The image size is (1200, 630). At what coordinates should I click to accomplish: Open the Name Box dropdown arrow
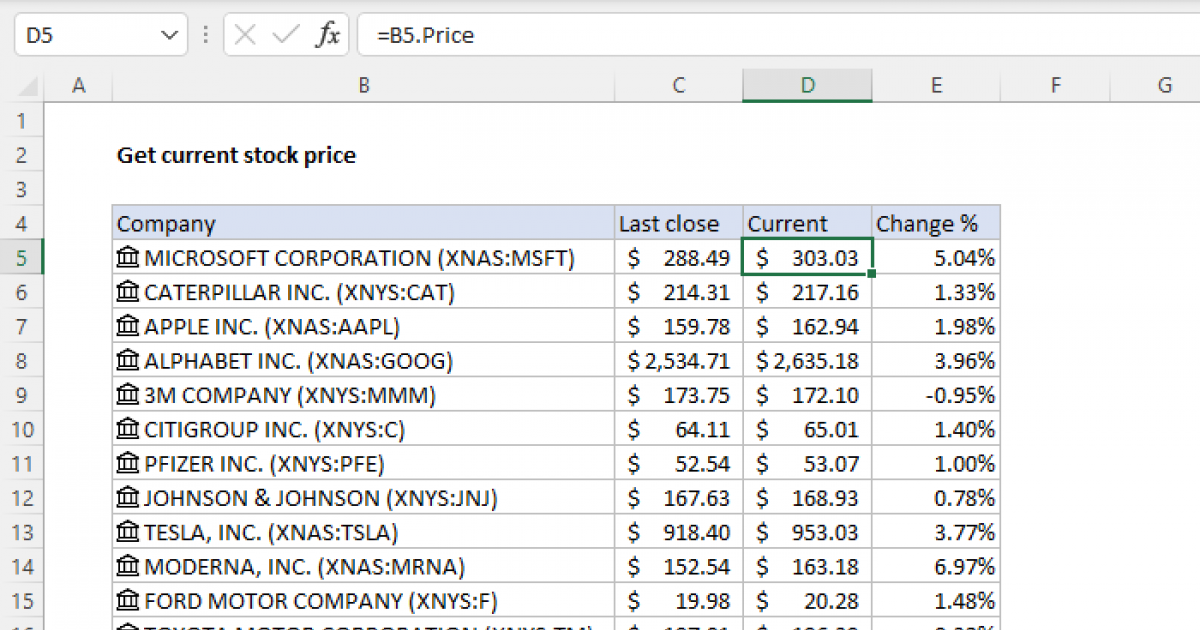[x=167, y=36]
